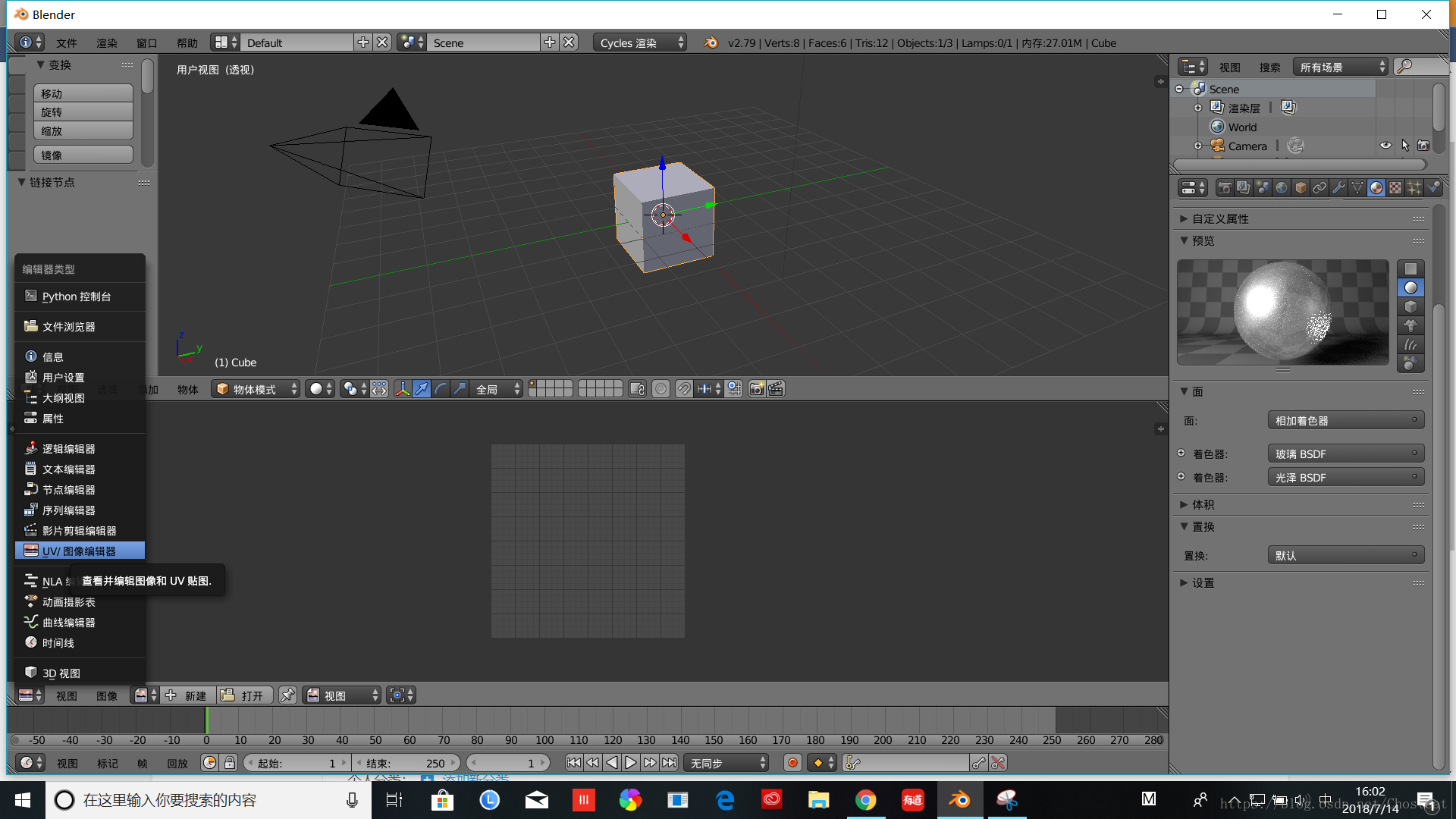This screenshot has height=819, width=1456.
Task: Click Rotate button 旋转
Action: point(83,111)
